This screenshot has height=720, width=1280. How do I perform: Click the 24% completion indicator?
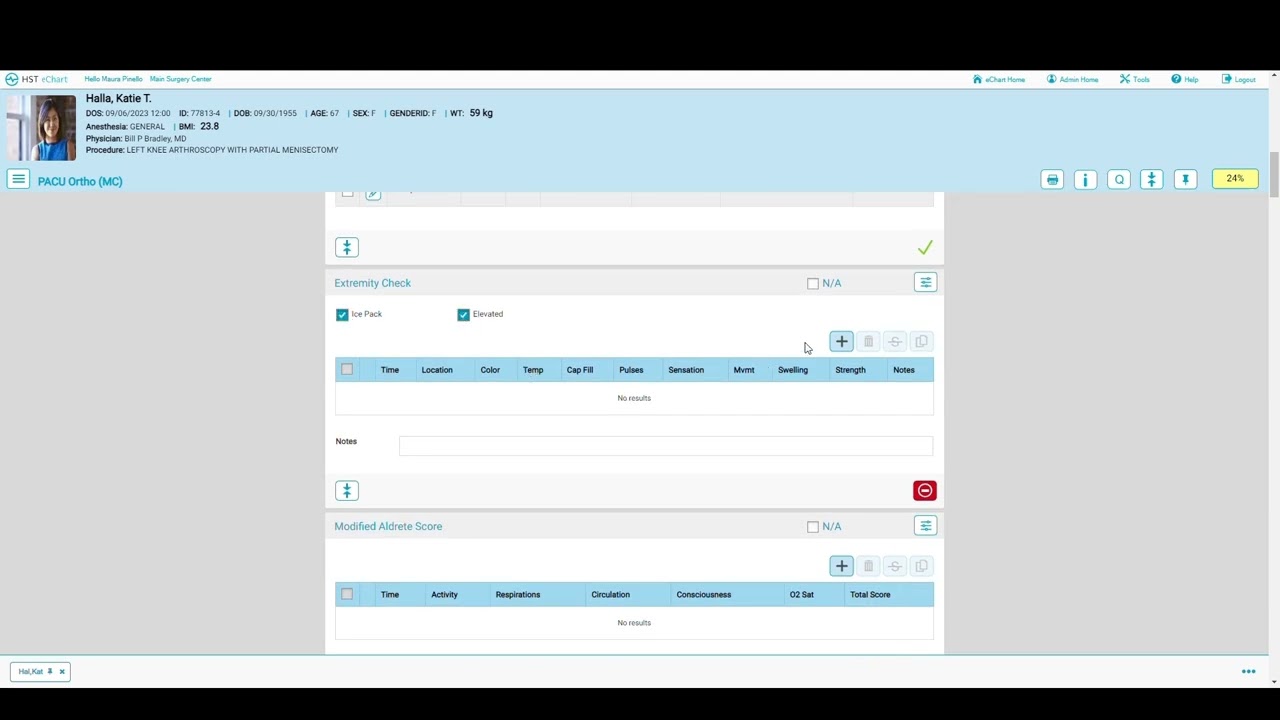pos(1235,179)
